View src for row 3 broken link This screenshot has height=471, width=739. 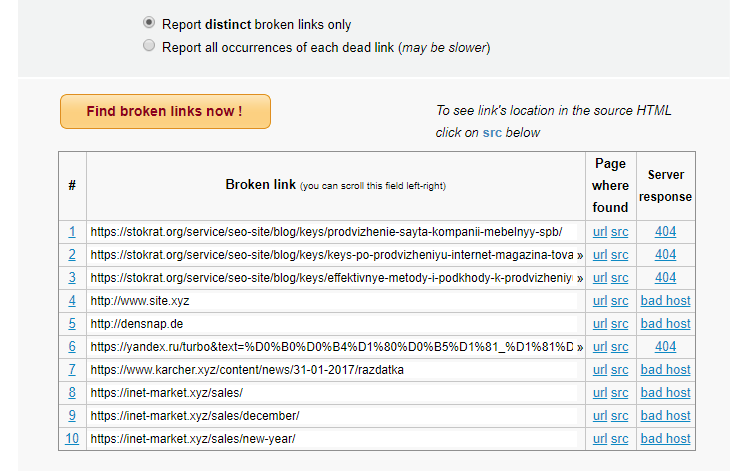click(x=620, y=277)
